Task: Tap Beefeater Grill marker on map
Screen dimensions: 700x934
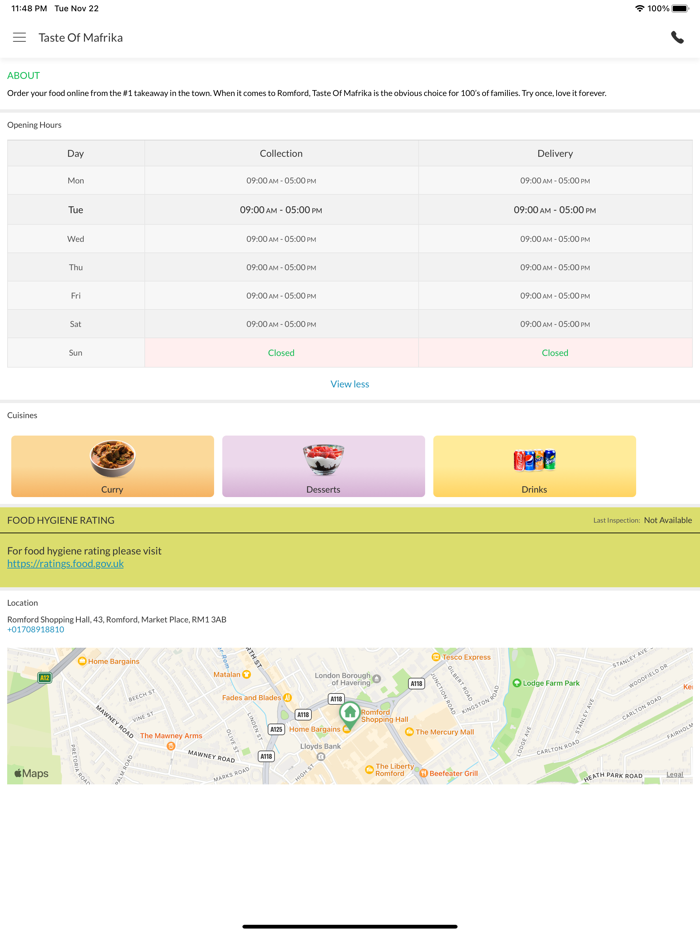Action: (x=424, y=773)
